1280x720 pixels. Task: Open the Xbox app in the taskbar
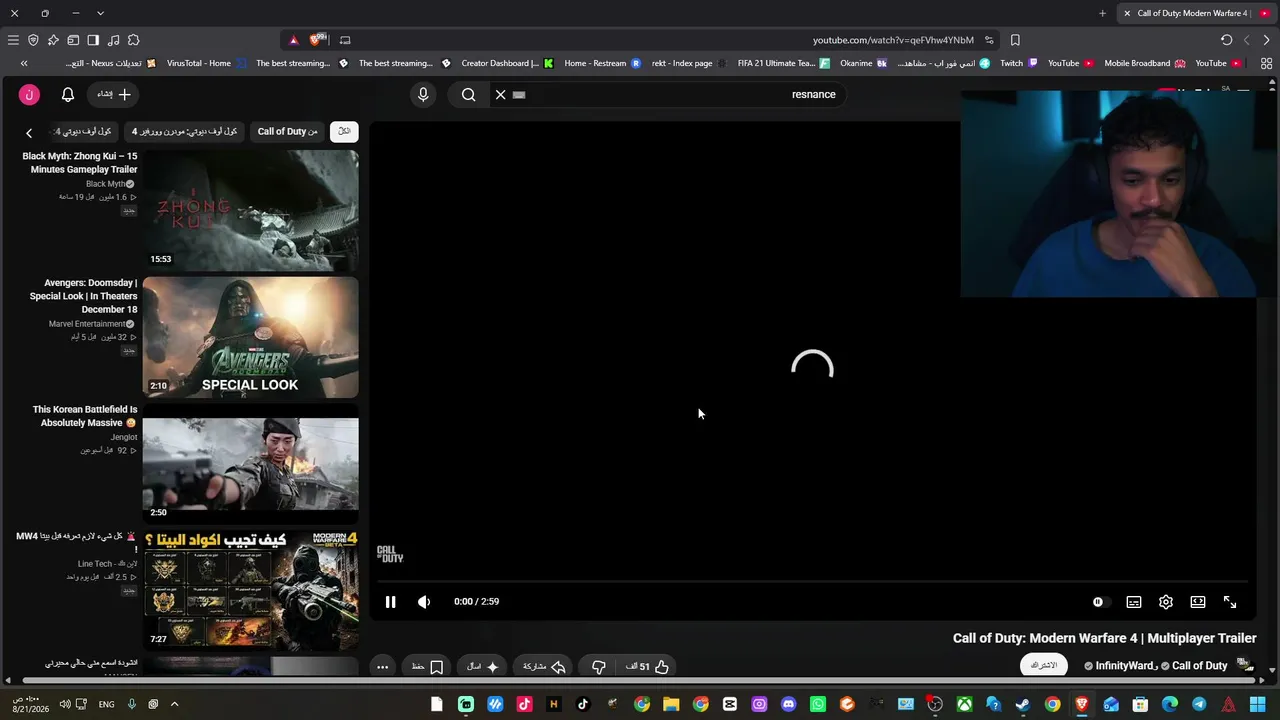coord(964,704)
